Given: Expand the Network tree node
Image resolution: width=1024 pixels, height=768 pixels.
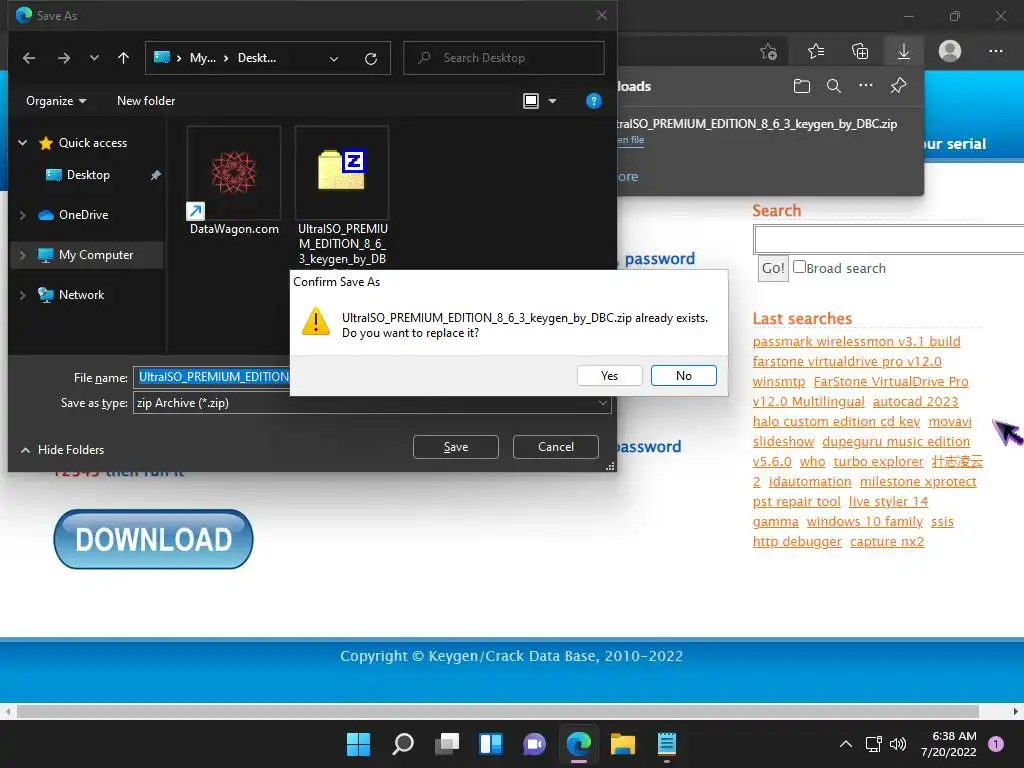Looking at the screenshot, I should coord(22,295).
